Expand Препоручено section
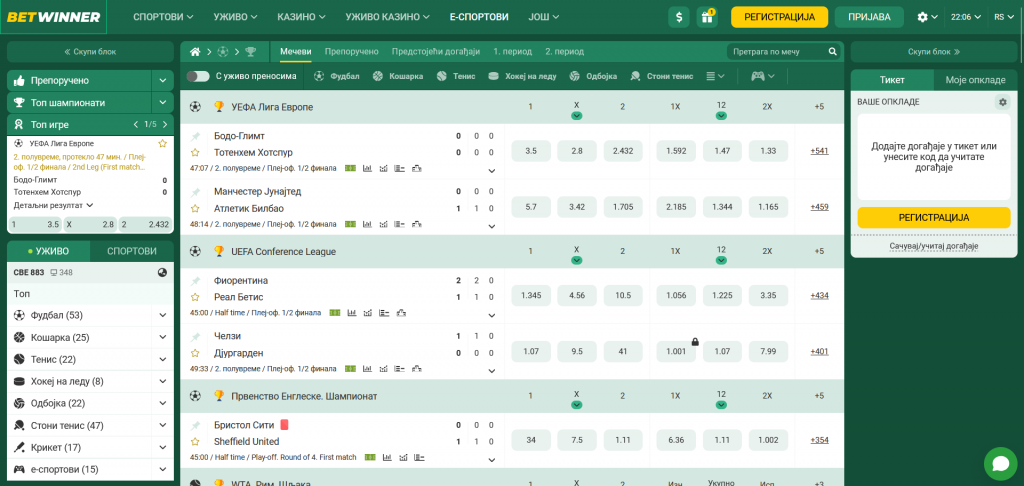The height and width of the screenshot is (486, 1024). click(163, 81)
